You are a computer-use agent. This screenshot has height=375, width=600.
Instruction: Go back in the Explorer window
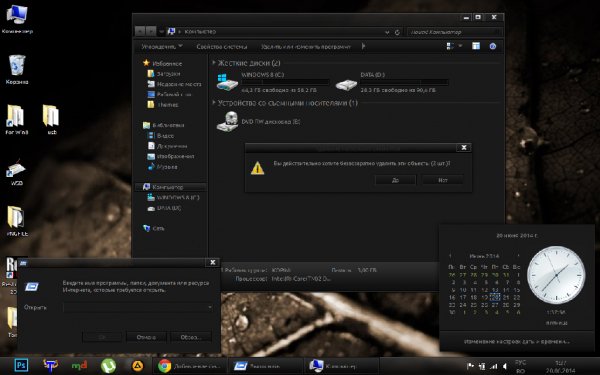140,31
